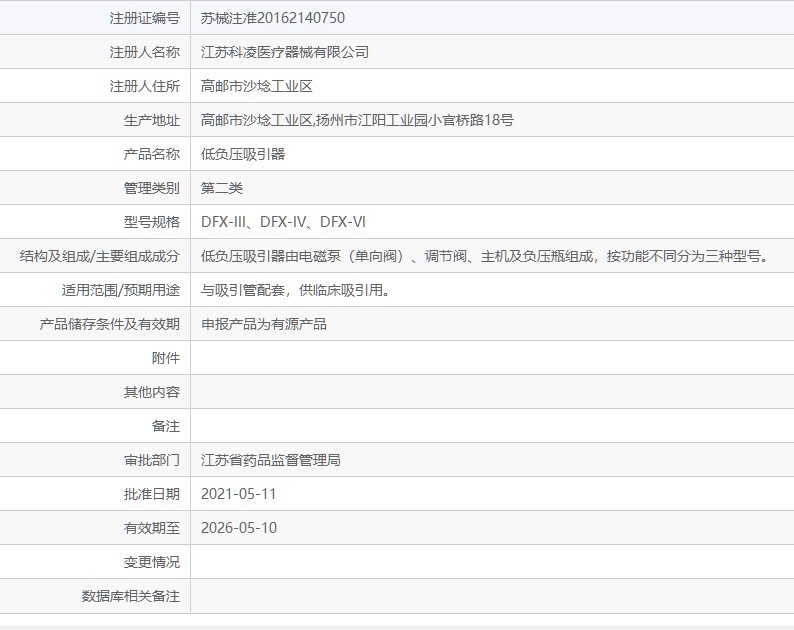The image size is (794, 630).
Task: Click storage condition value 申报产品为有源产品
Action: 263,324
